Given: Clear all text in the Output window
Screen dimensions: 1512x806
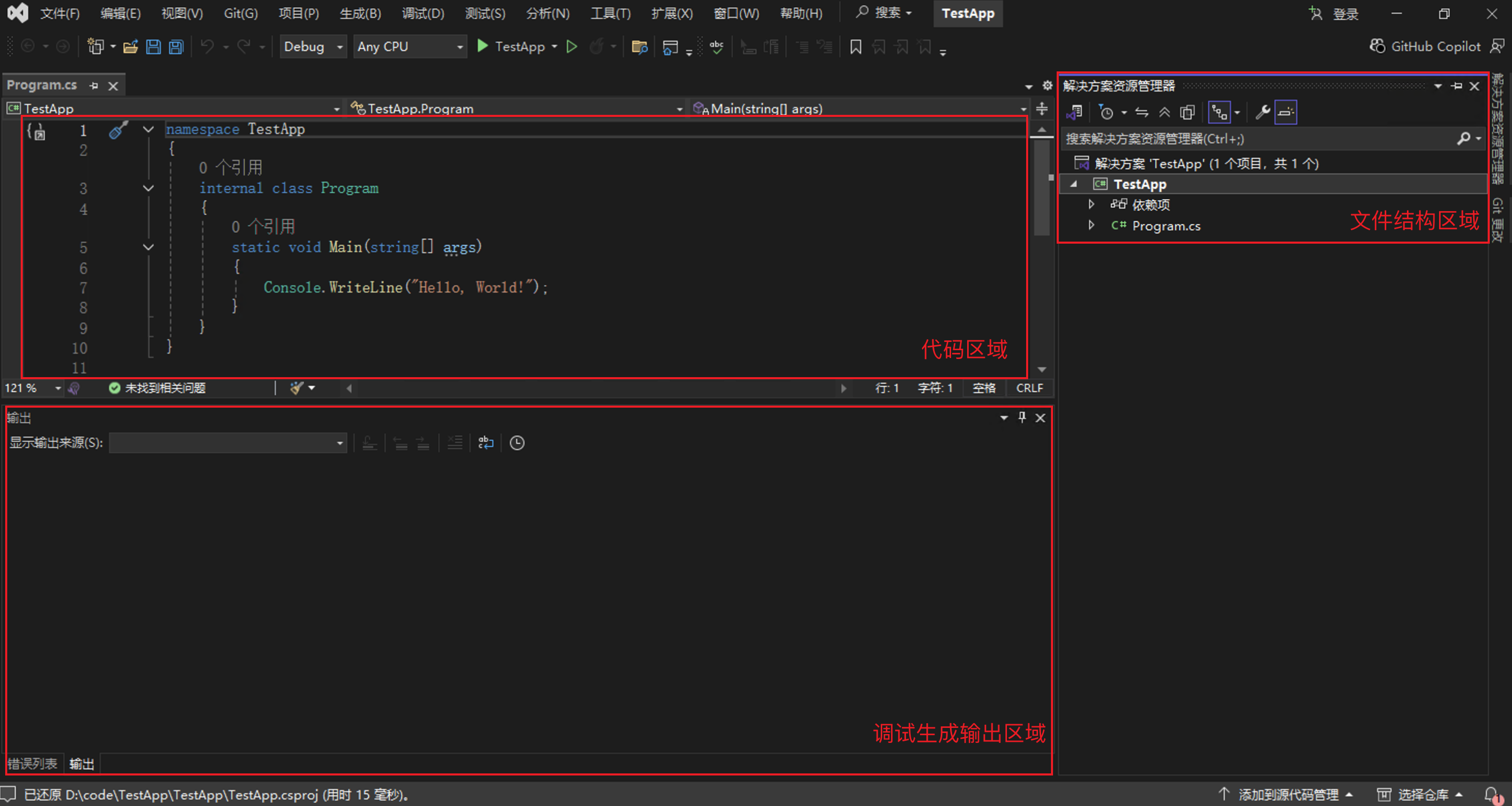Looking at the screenshot, I should coord(455,443).
